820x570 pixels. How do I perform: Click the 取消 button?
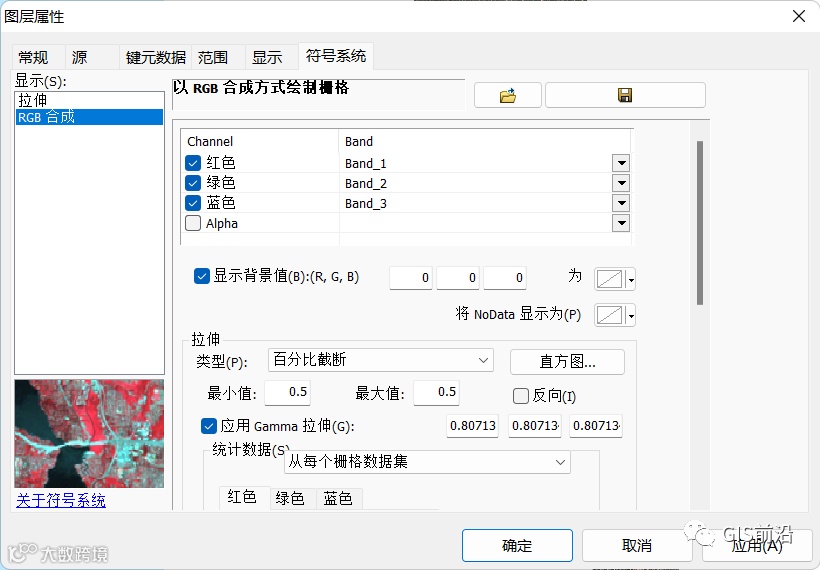[637, 545]
